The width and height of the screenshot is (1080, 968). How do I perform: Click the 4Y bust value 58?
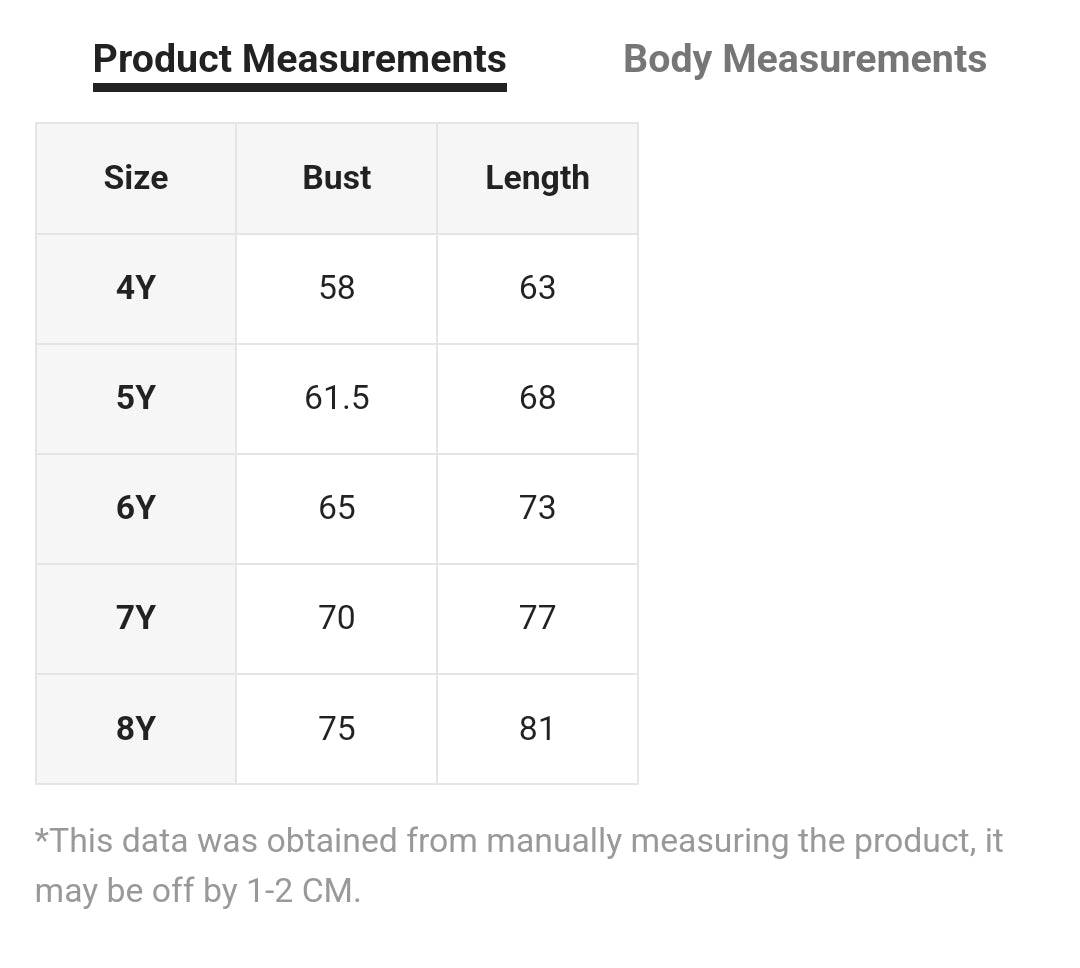click(337, 288)
